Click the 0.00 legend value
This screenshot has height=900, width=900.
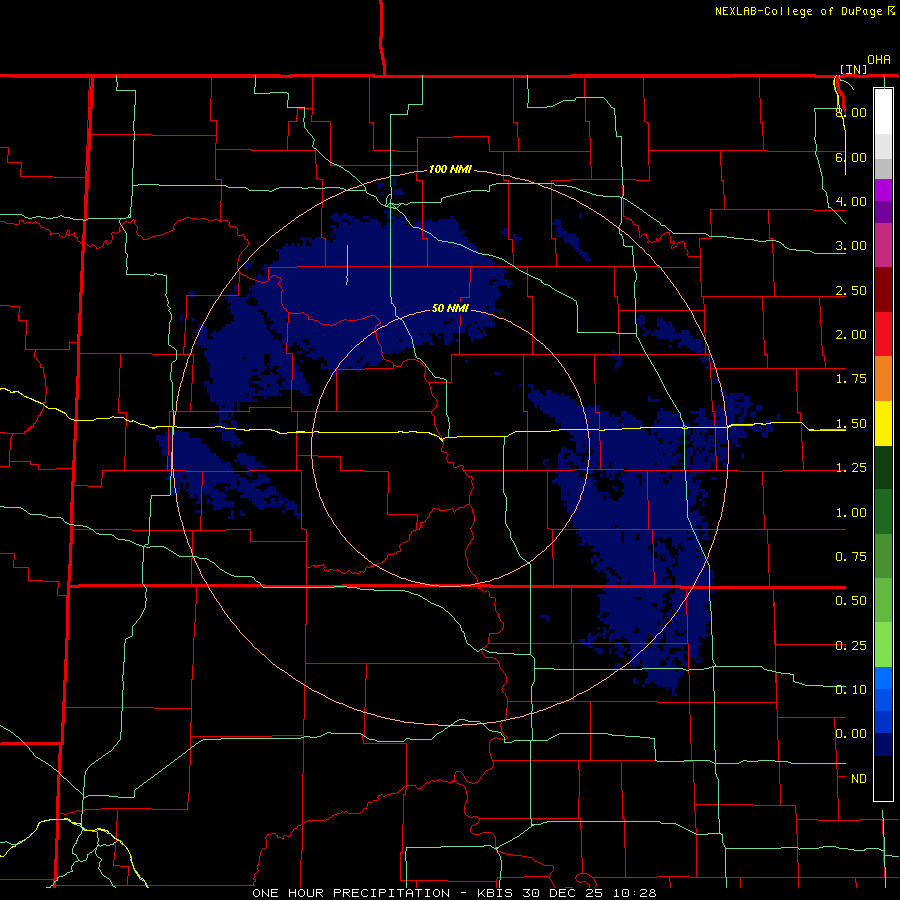[x=851, y=734]
